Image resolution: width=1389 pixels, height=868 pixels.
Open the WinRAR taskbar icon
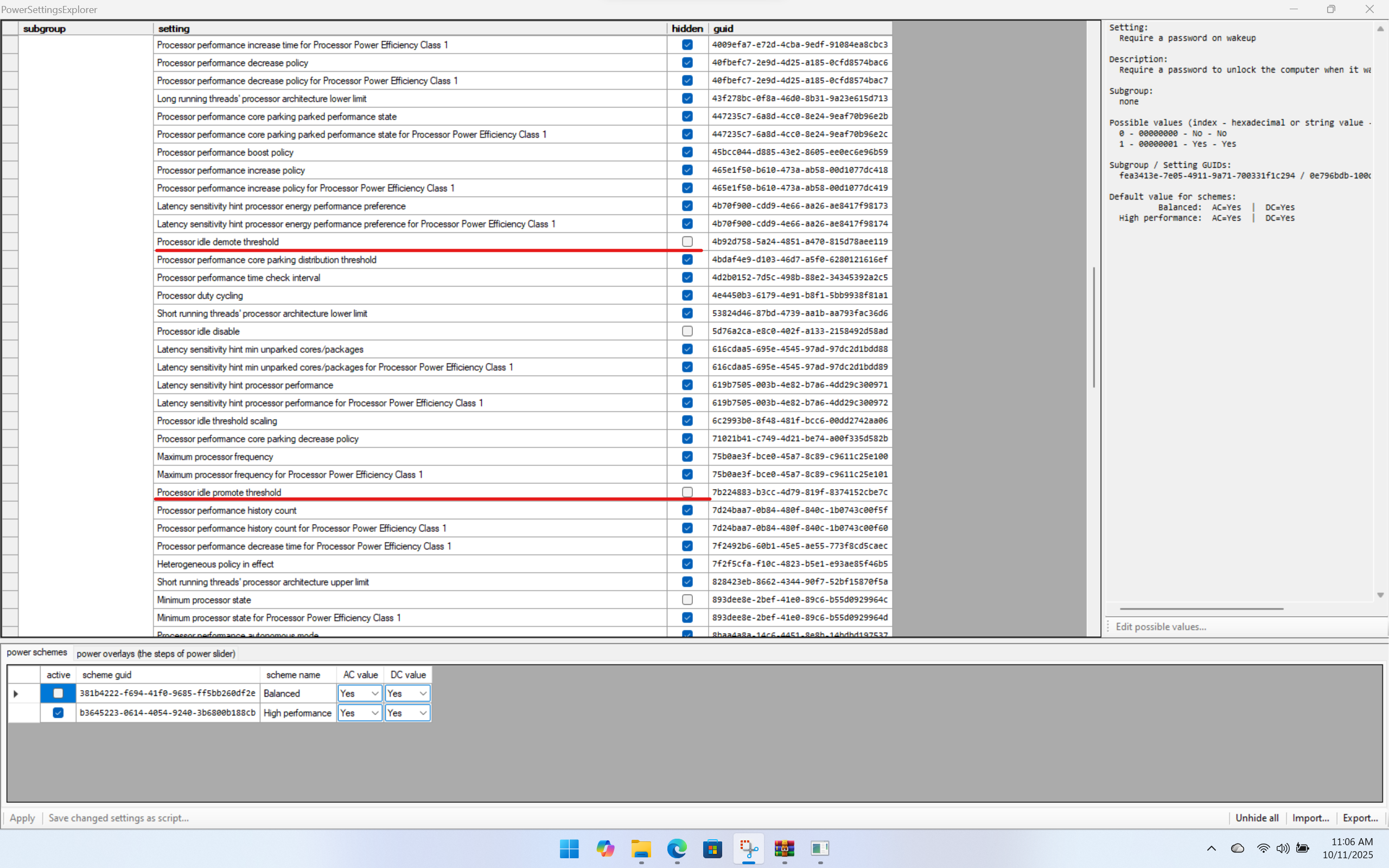pos(784,848)
